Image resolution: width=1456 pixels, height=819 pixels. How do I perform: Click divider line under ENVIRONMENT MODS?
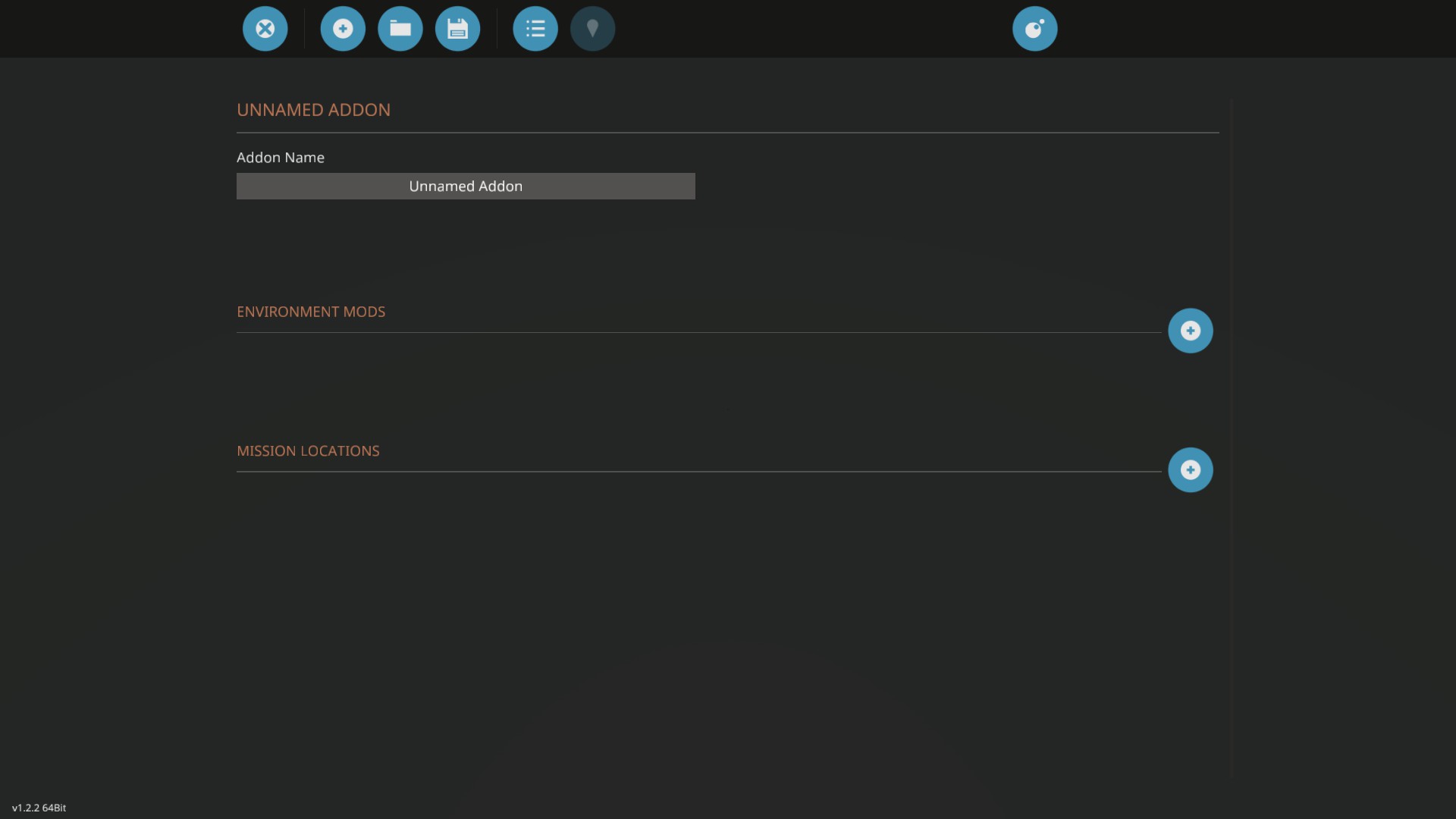click(x=698, y=332)
